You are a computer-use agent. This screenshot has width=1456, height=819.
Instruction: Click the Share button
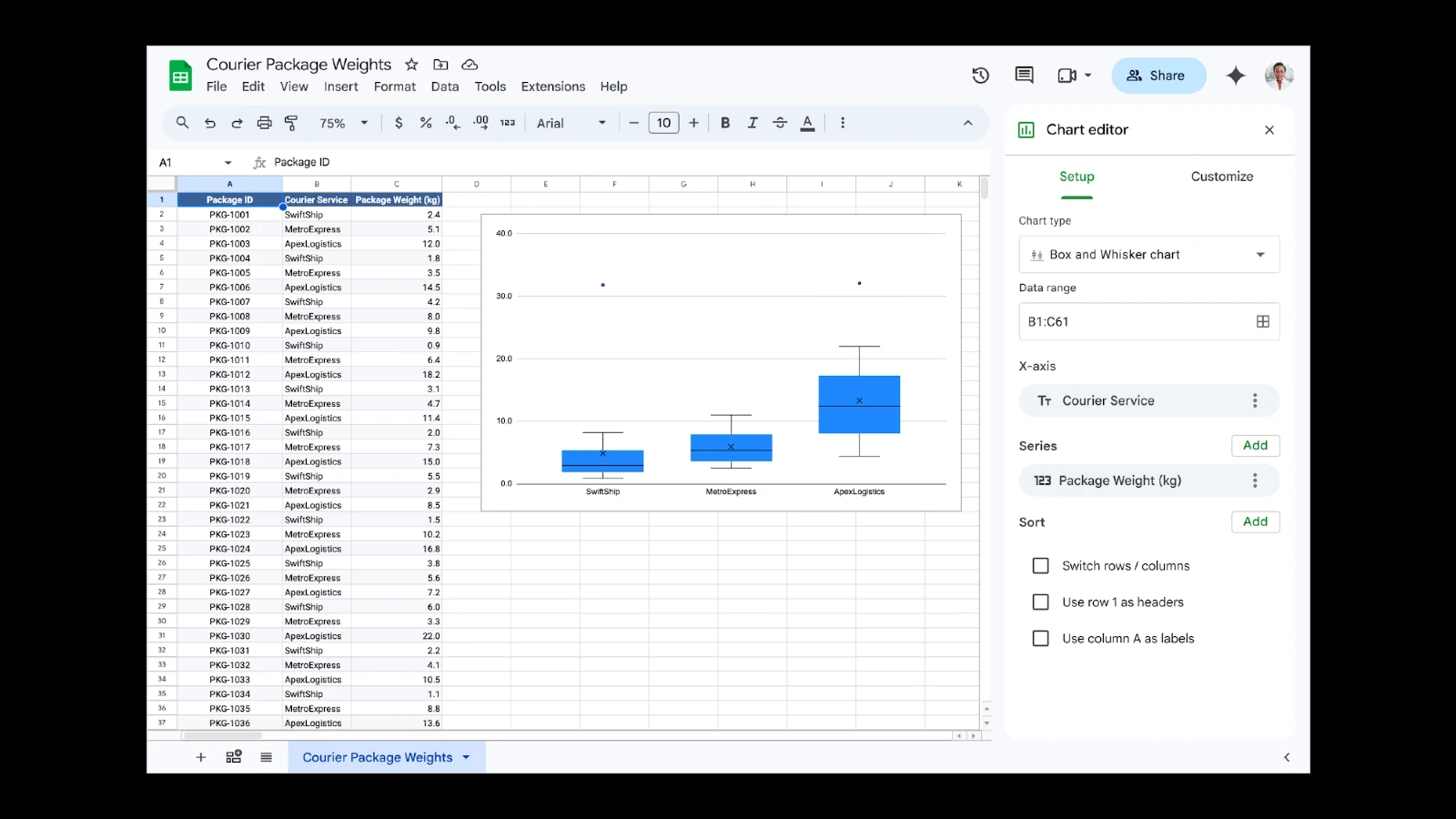(1159, 76)
